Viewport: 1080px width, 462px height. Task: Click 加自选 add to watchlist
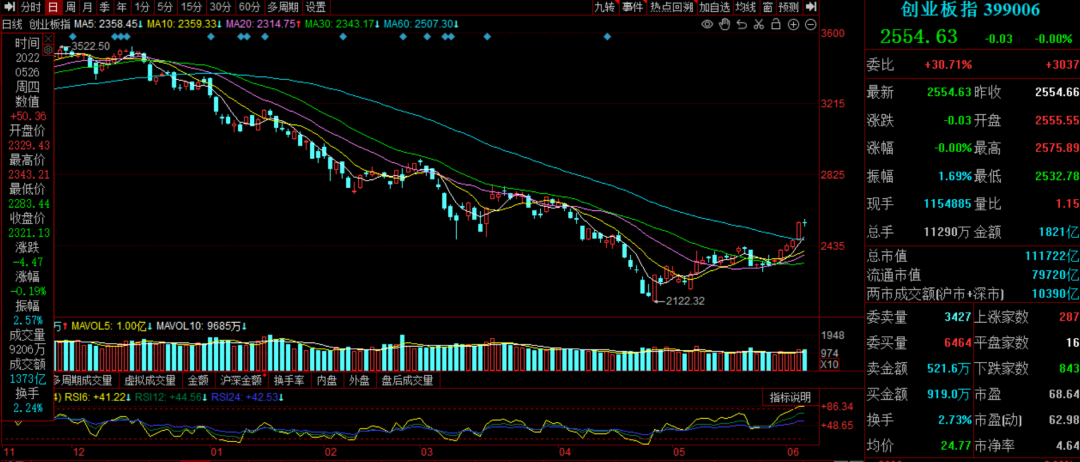coord(714,8)
